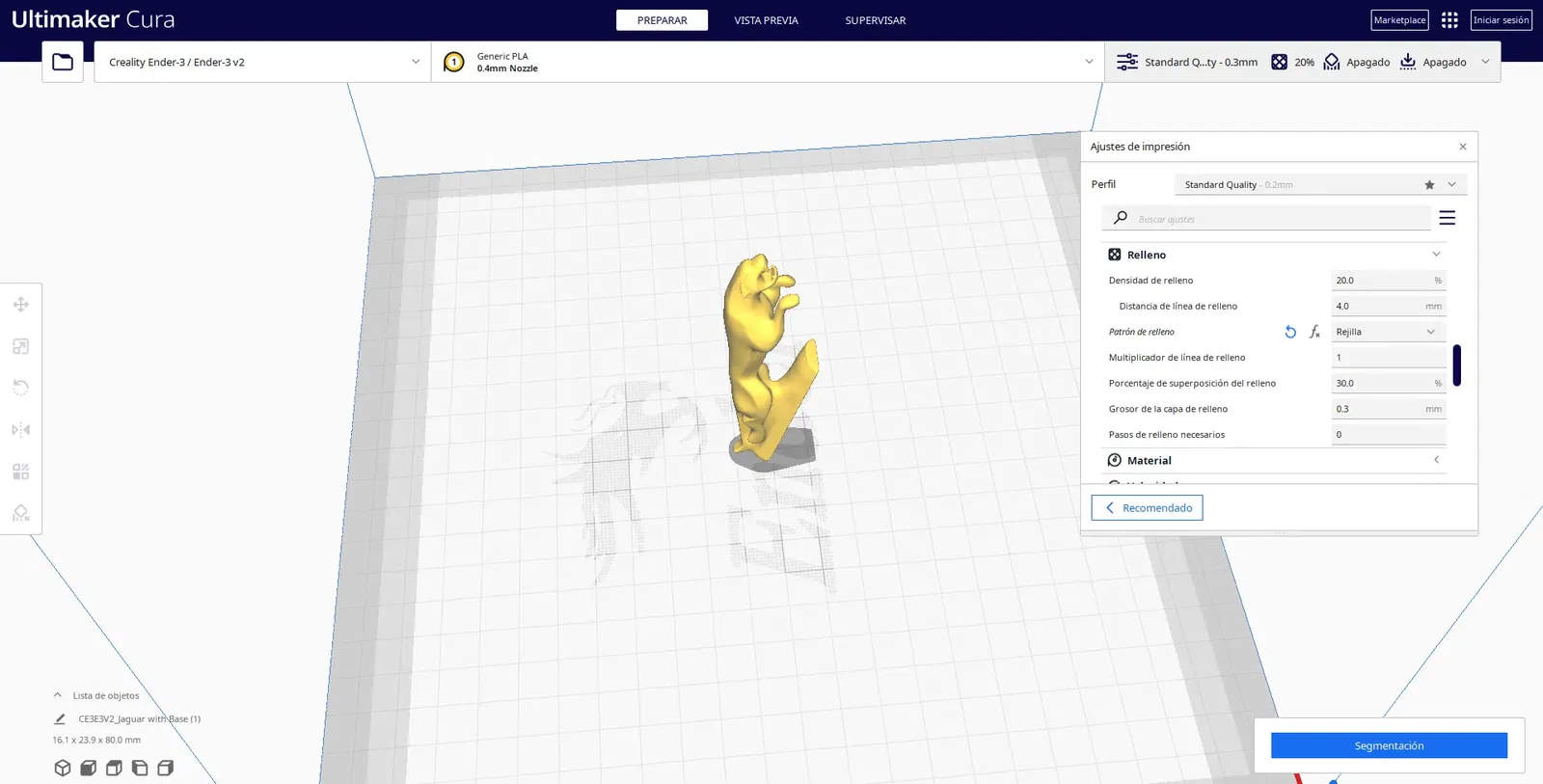Click the support Apagado icon
The image size is (1543, 784).
coord(1332,62)
